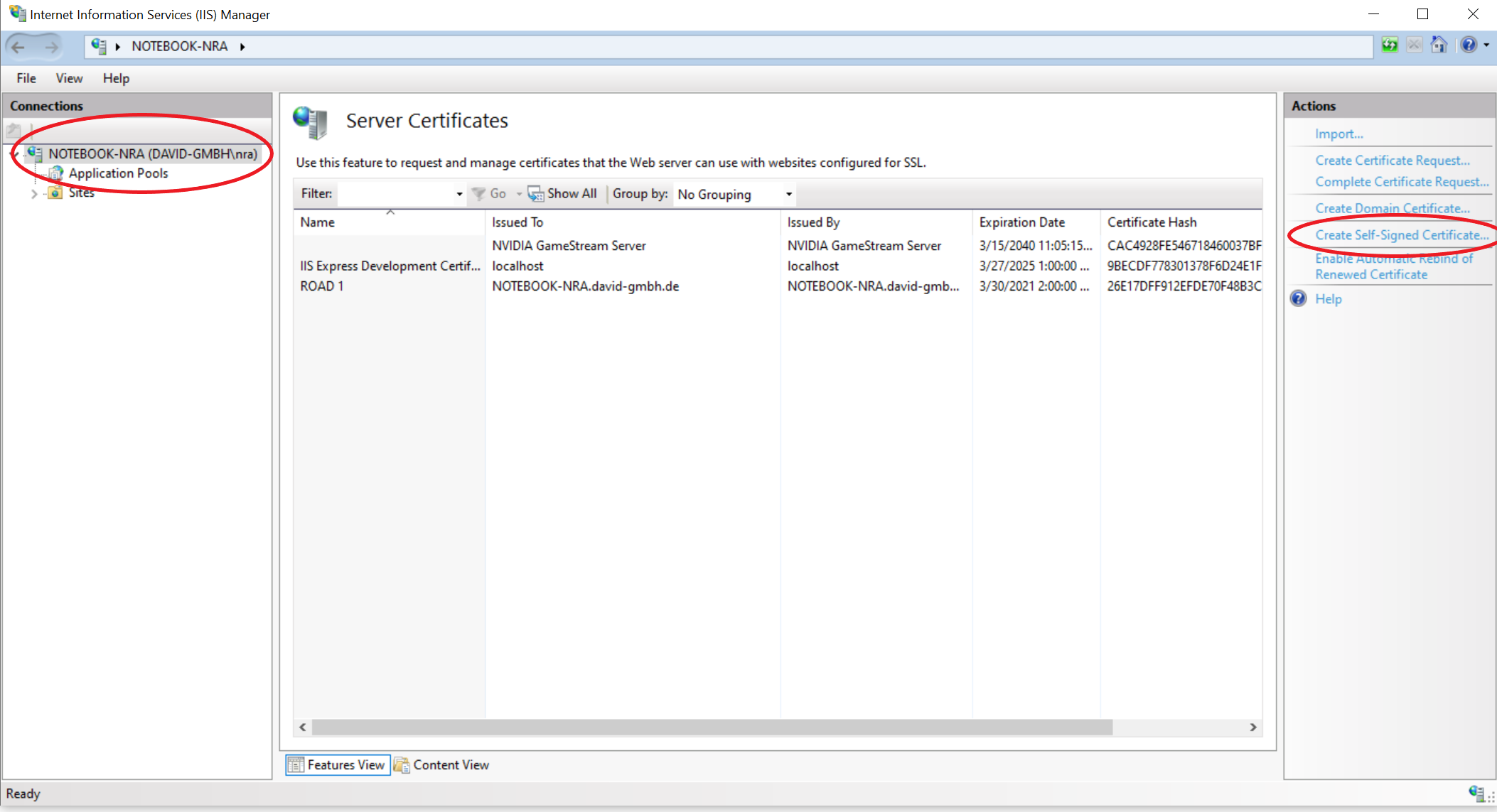Image resolution: width=1497 pixels, height=812 pixels.
Task: Click the Import action link
Action: click(1338, 134)
